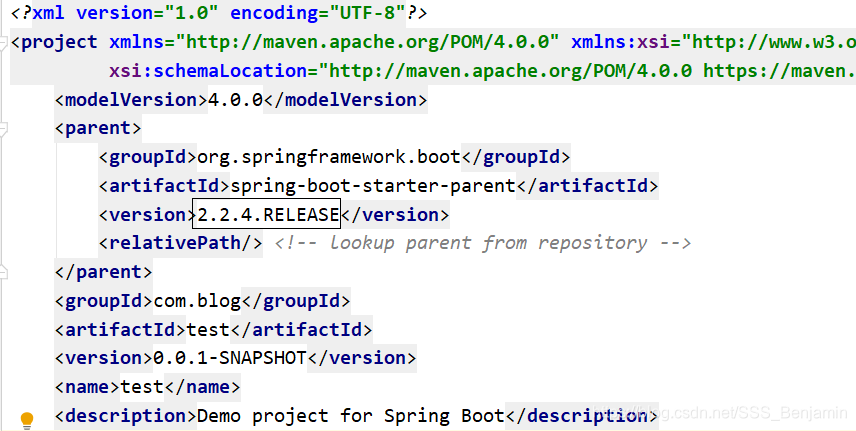Click the closing parent fold marker
This screenshot has width=856, height=431.
coord(3,271)
